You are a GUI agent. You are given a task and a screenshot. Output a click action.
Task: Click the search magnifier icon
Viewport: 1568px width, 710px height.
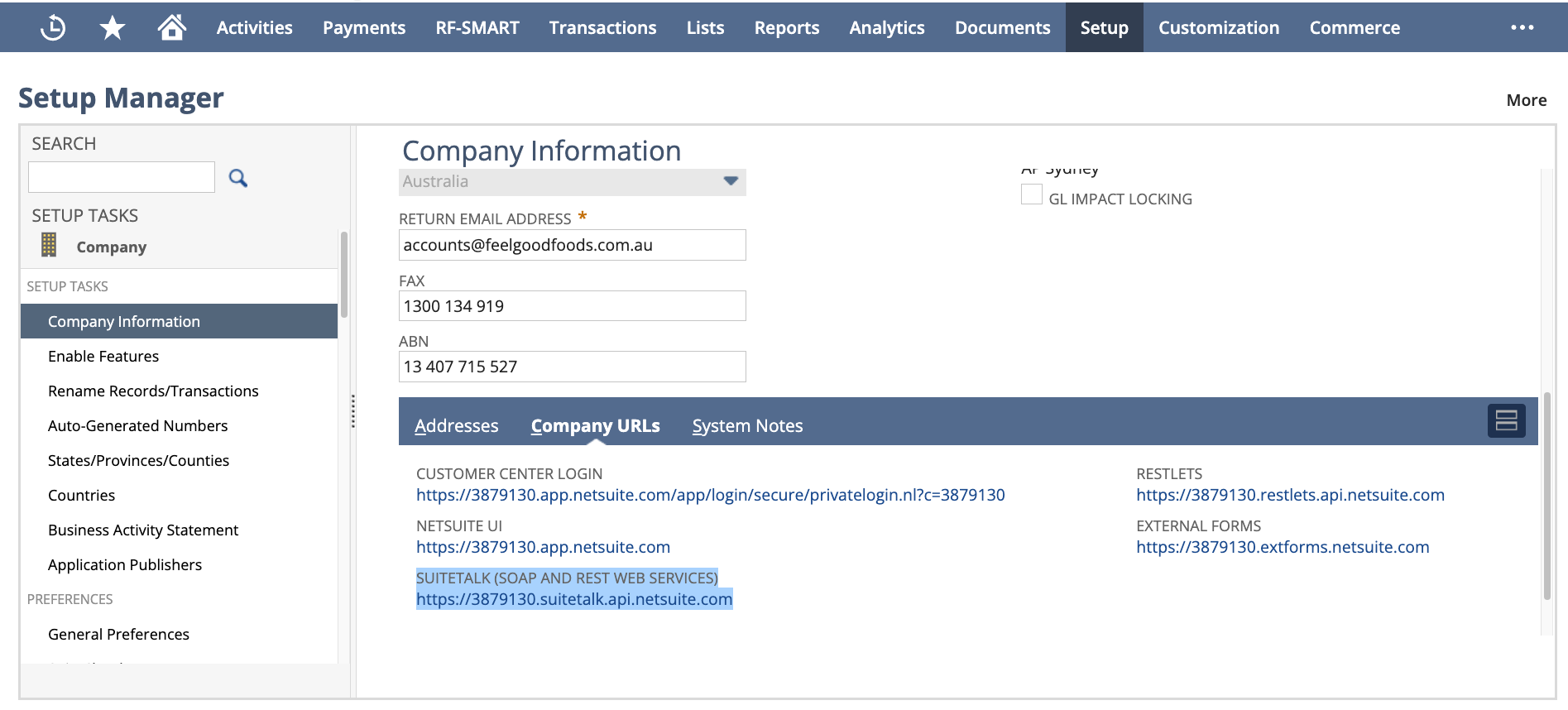click(x=238, y=178)
